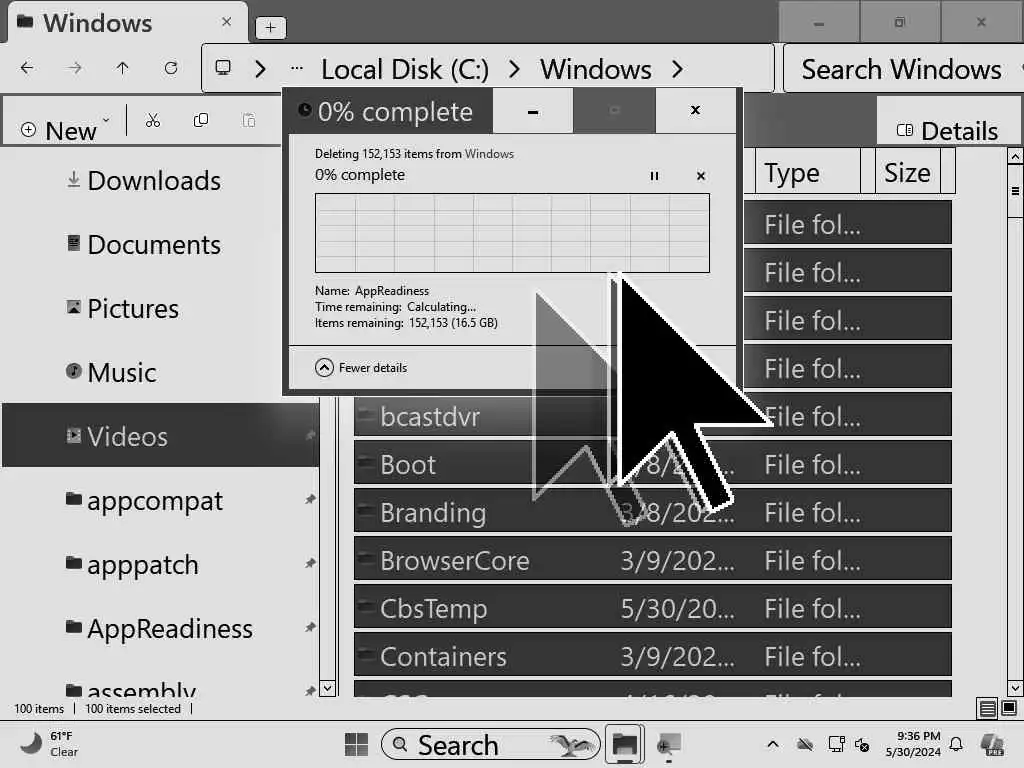Select the bcastdvr folder row
The height and width of the screenshot is (768, 1024).
pyautogui.click(x=652, y=416)
